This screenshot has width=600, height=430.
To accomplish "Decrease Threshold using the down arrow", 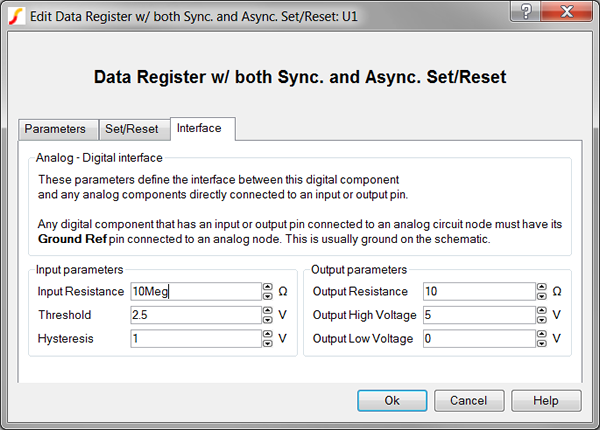I will [268, 320].
